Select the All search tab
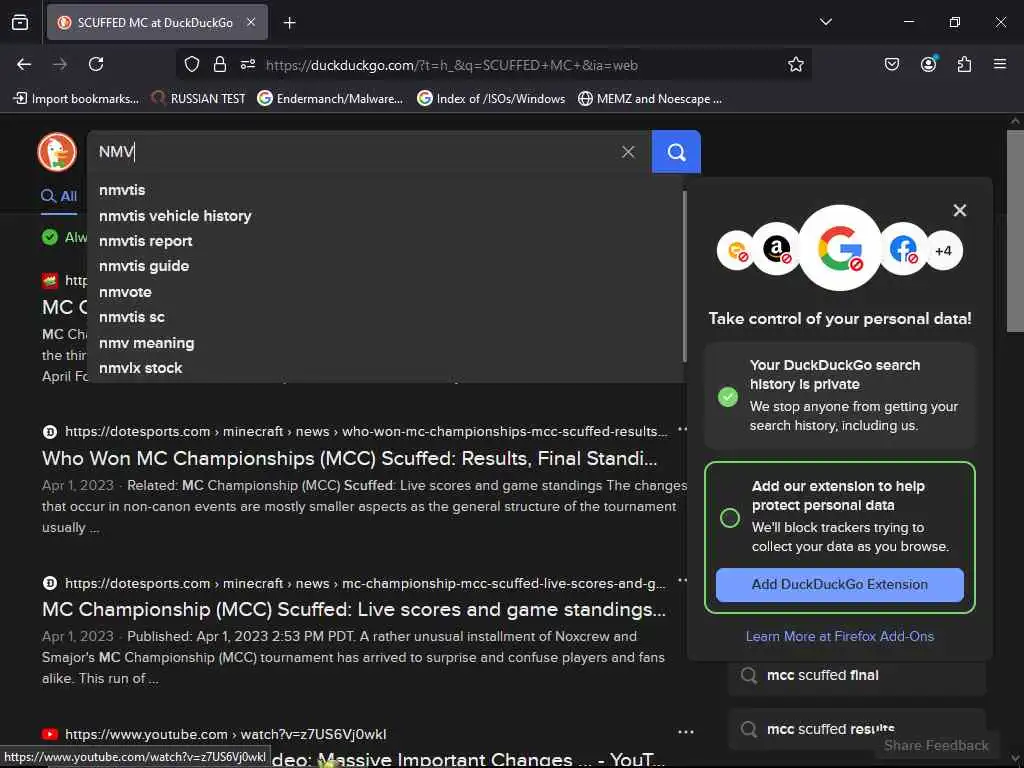The width and height of the screenshot is (1024, 768). pos(59,196)
